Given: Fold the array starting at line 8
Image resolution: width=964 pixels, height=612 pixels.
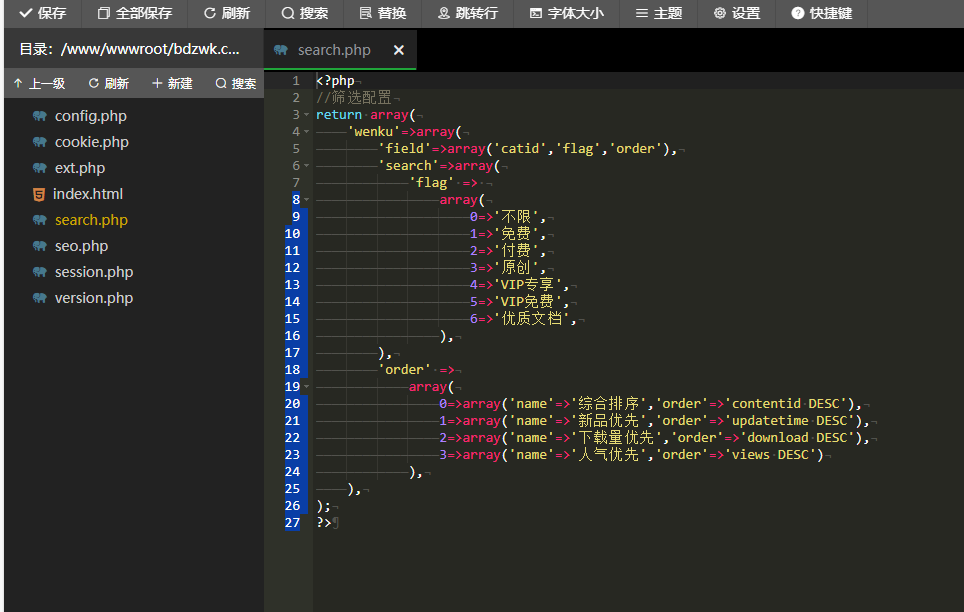Looking at the screenshot, I should [305, 199].
